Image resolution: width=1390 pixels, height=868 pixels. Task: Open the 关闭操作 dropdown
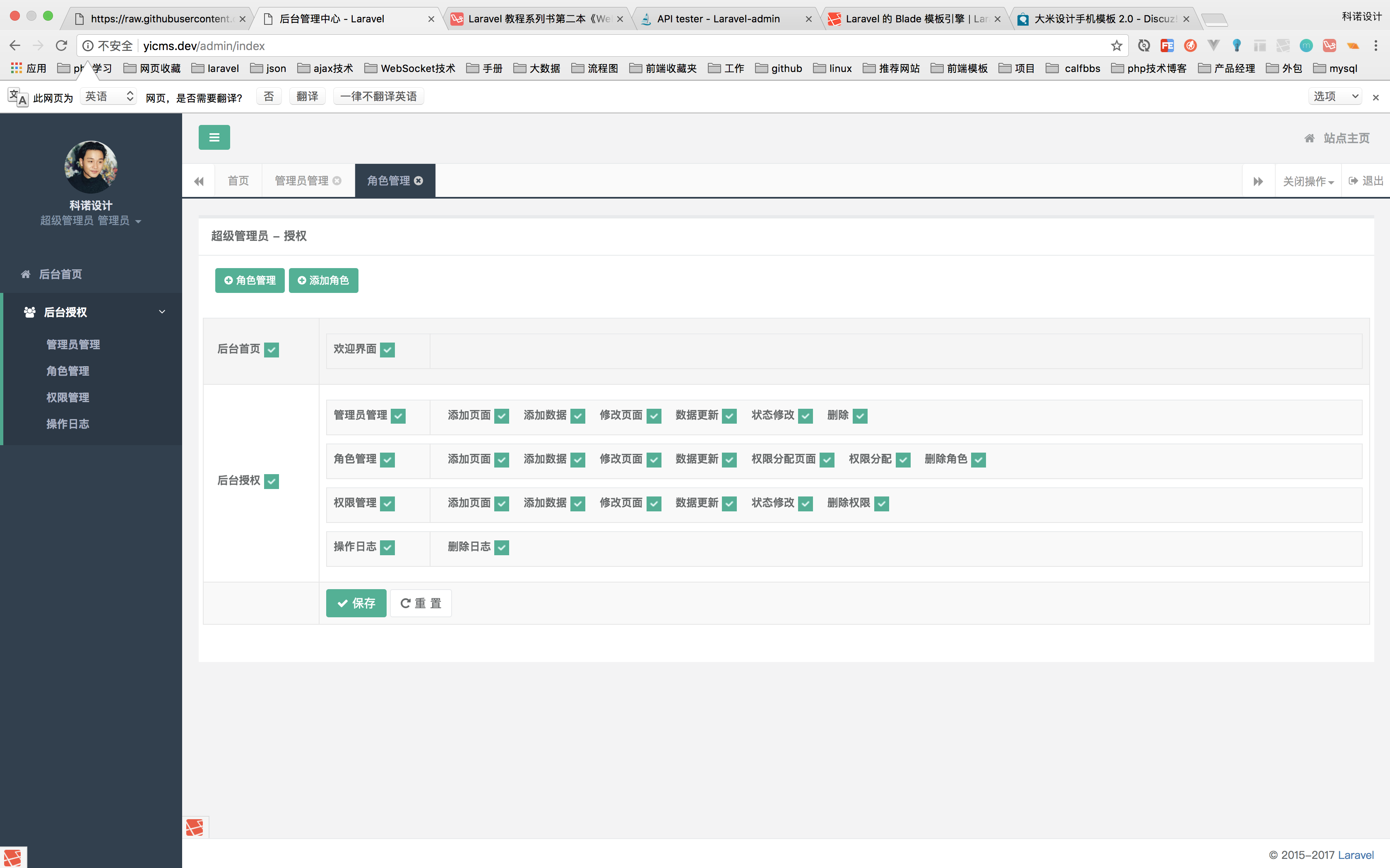(x=1308, y=181)
